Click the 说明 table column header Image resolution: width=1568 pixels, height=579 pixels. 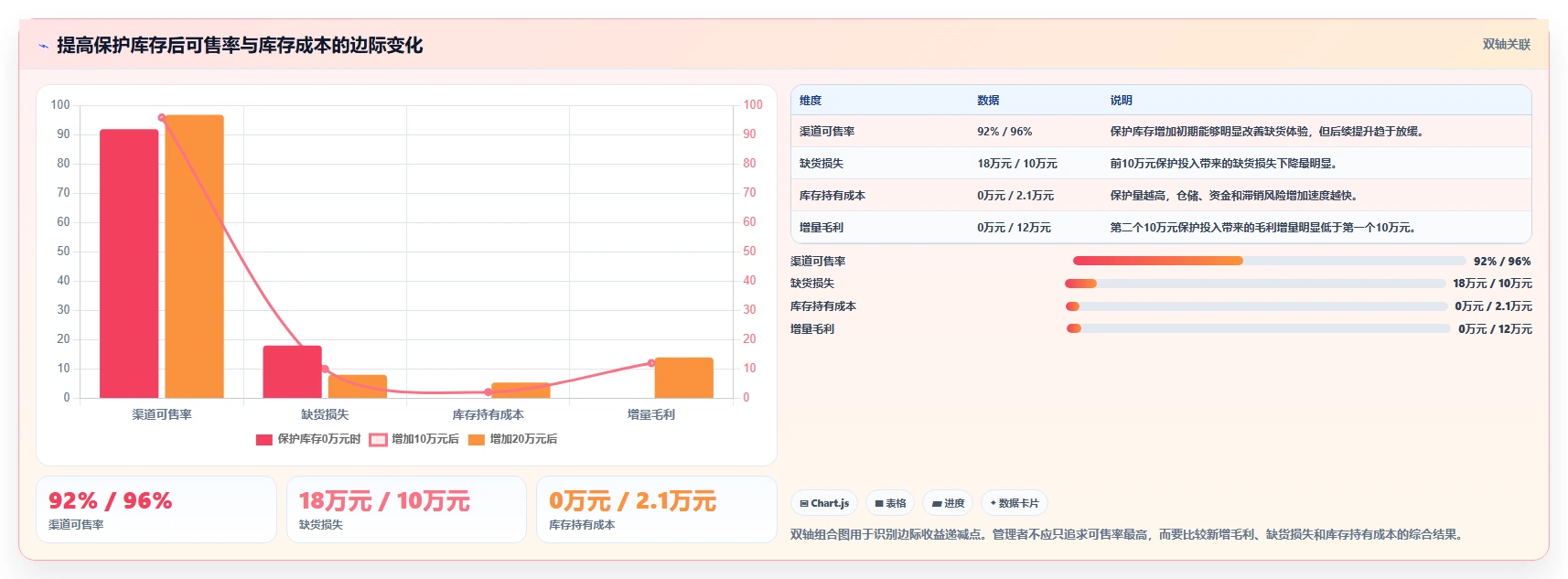click(1121, 101)
